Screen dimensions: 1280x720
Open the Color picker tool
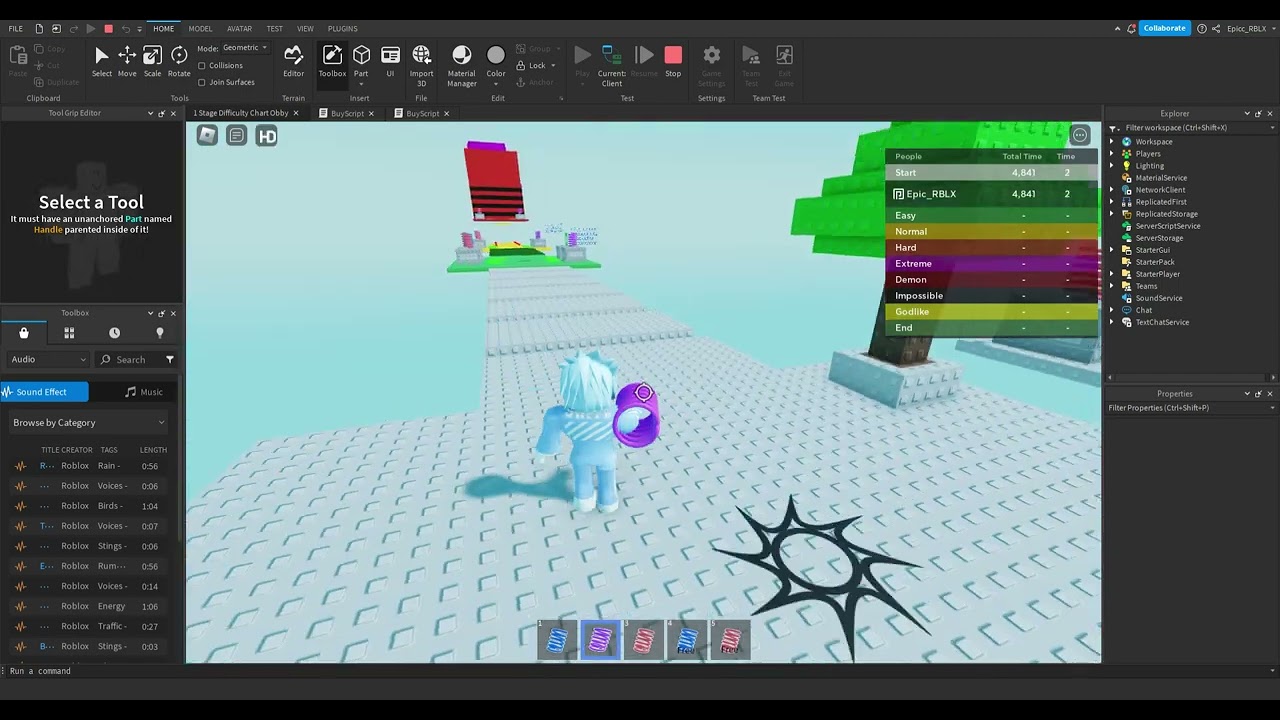pyautogui.click(x=496, y=62)
